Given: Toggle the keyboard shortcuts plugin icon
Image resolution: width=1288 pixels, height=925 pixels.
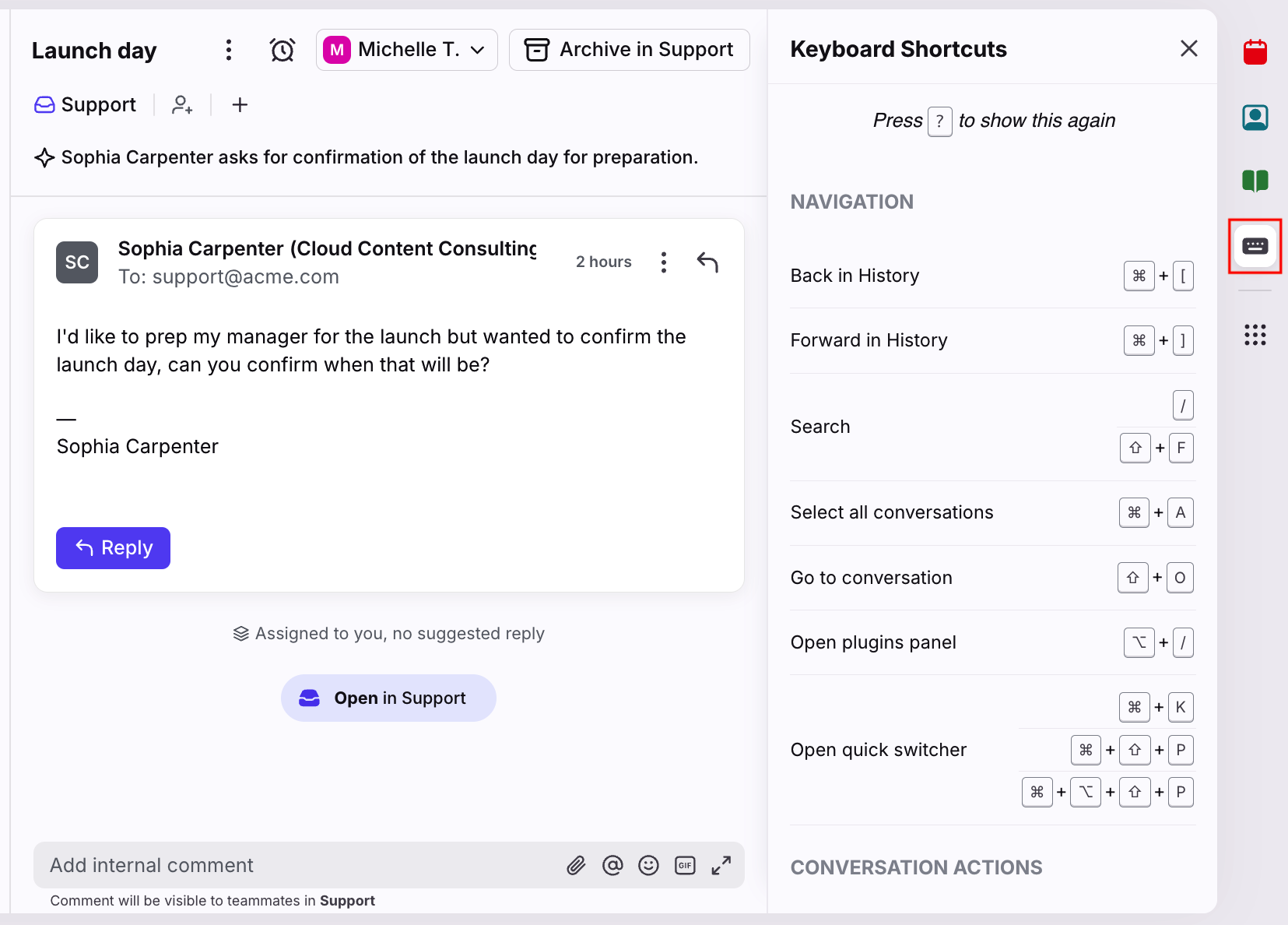Looking at the screenshot, I should click(1255, 246).
